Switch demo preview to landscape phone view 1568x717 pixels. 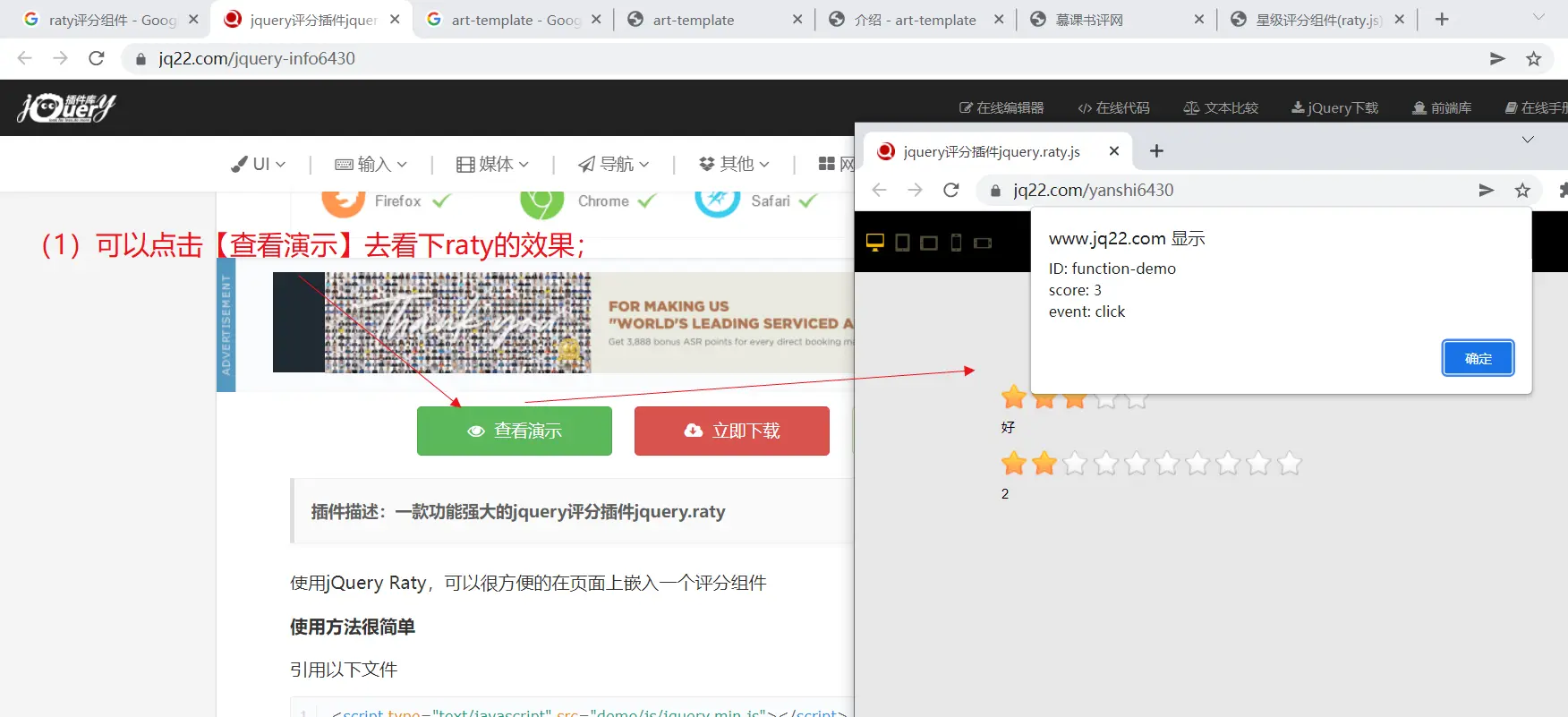[x=983, y=243]
